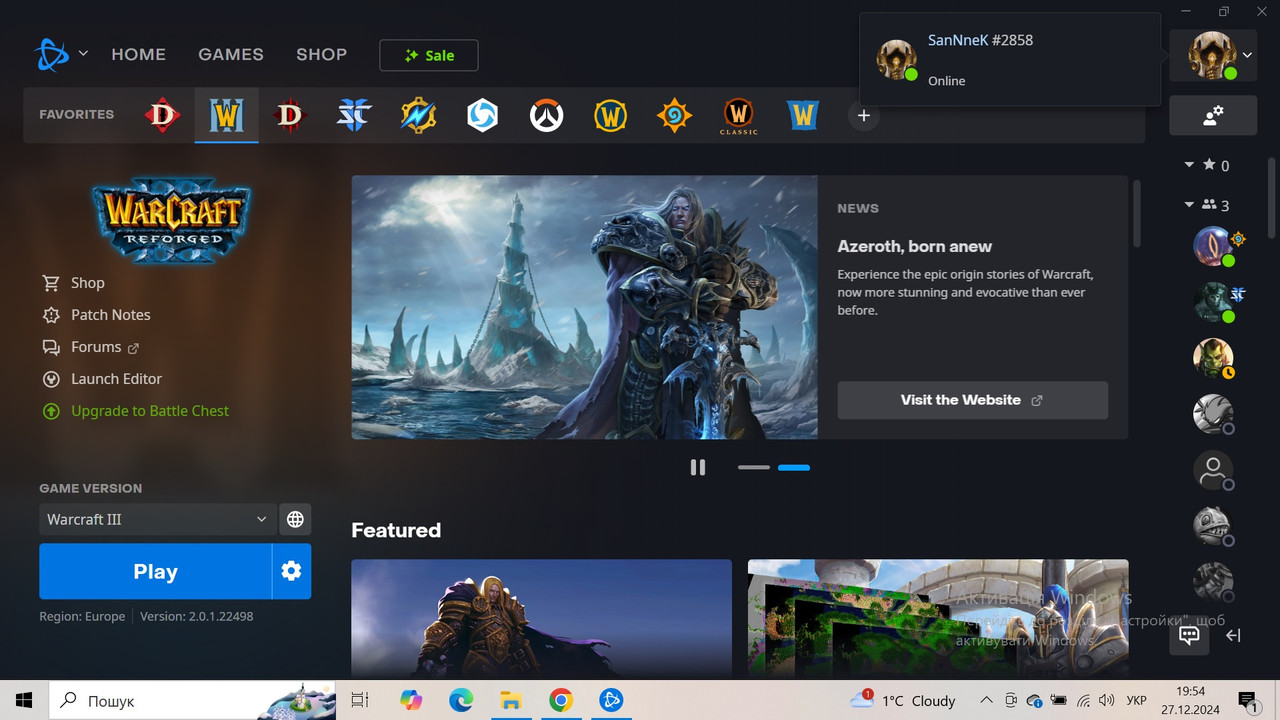The width and height of the screenshot is (1280, 720).
Task: Open the Heroes of the Storm icon
Action: 482,115
